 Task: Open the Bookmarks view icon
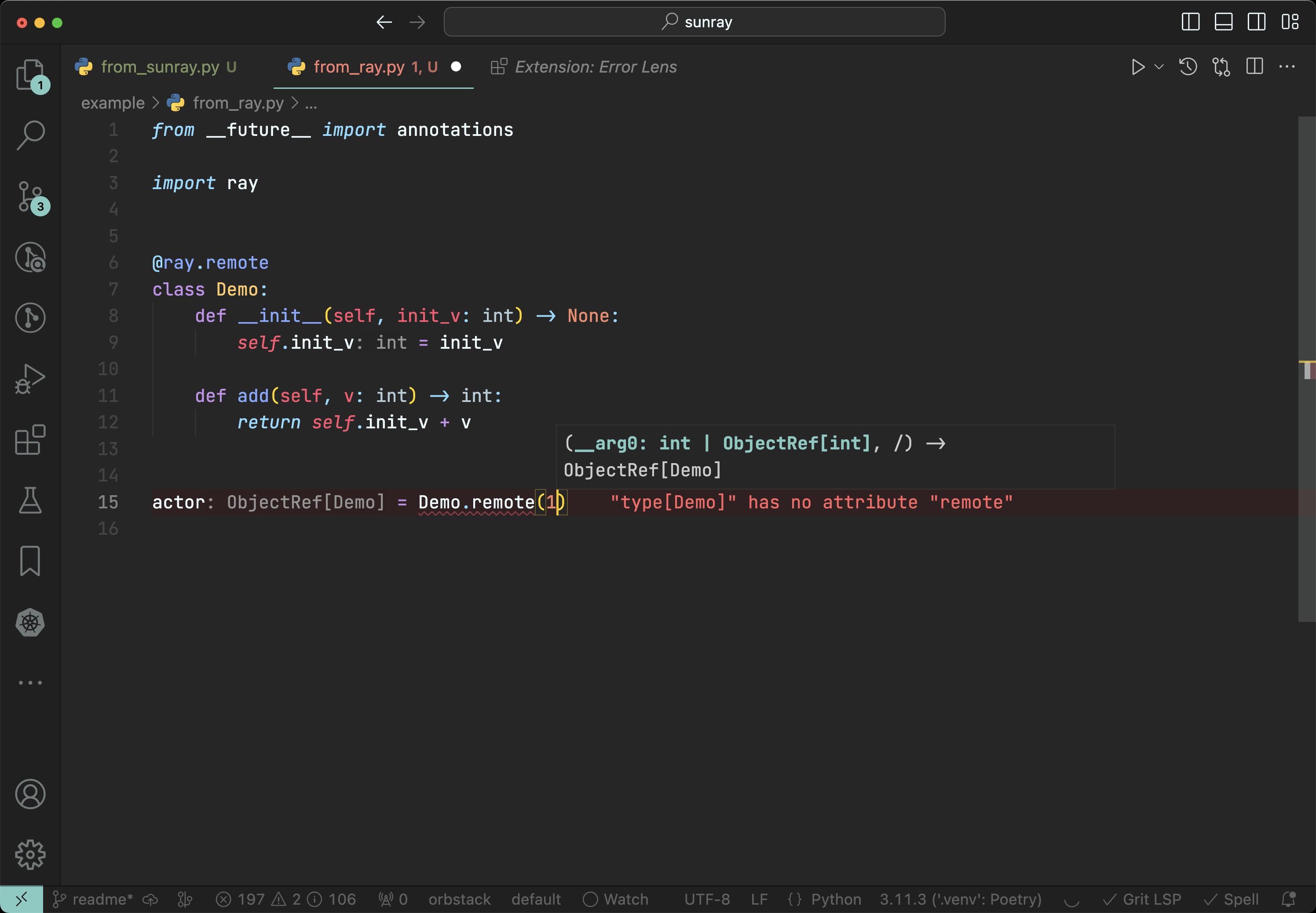30,561
